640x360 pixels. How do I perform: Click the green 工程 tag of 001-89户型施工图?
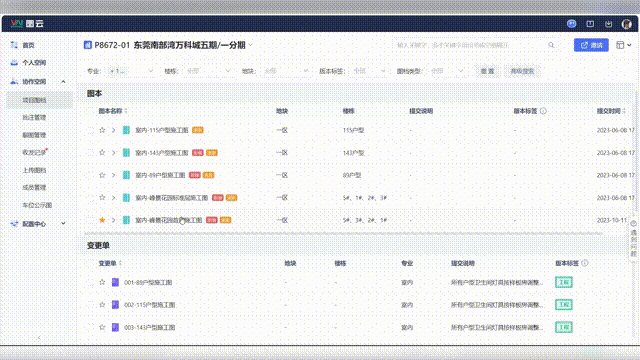tap(564, 282)
